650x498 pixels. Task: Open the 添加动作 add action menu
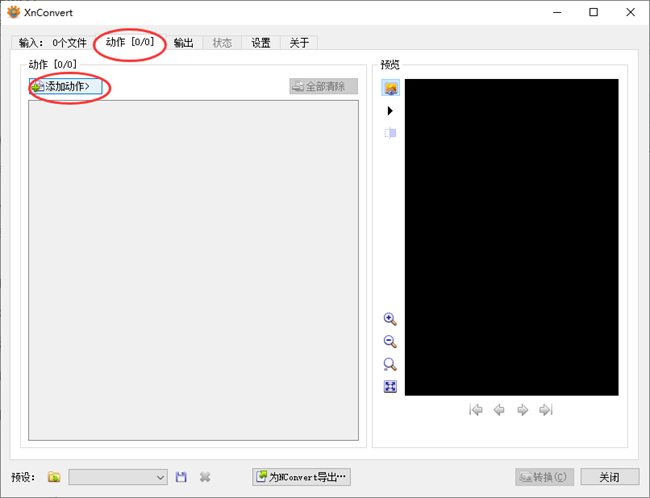[x=66, y=87]
